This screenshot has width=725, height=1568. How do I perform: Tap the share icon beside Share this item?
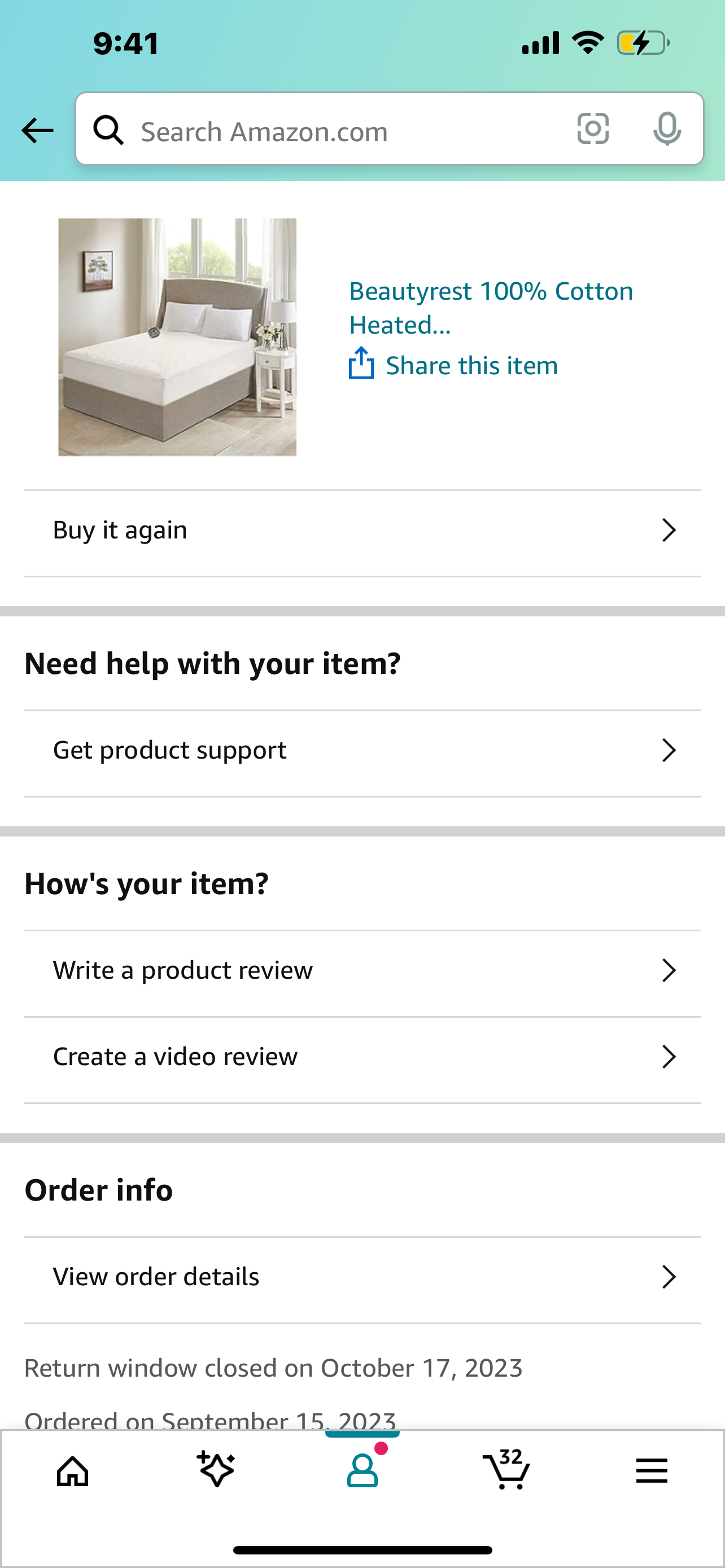tap(361, 363)
